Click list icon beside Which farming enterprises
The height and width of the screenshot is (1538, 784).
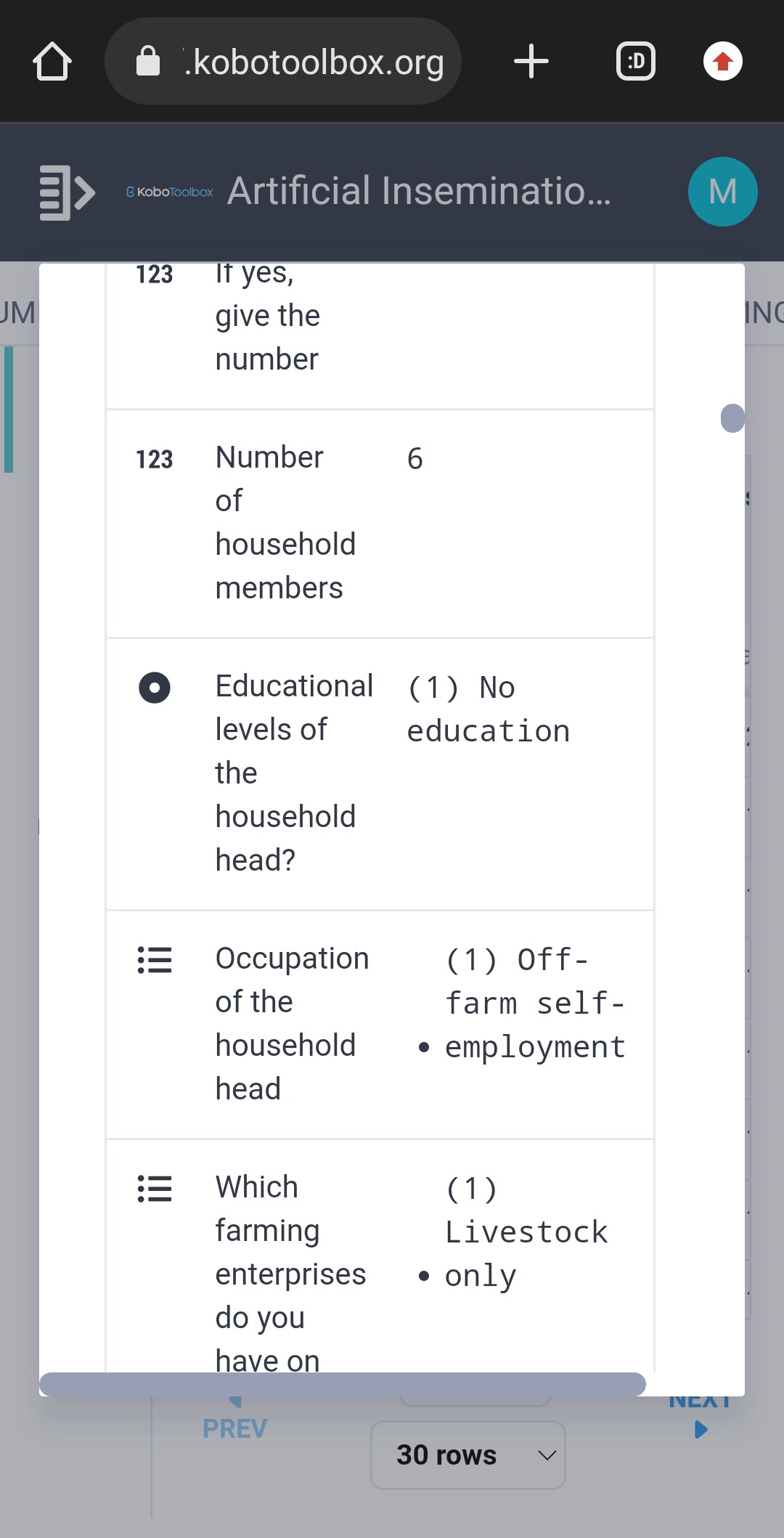point(155,1189)
